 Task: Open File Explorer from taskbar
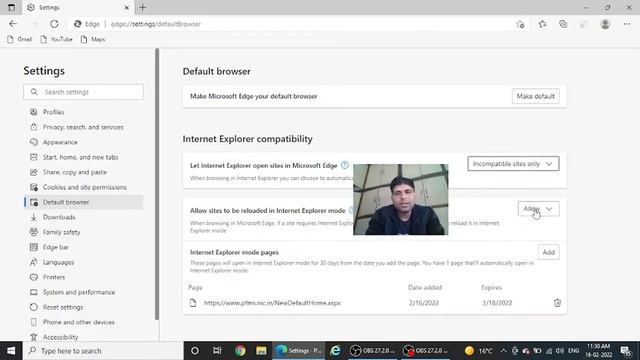[x=261, y=351]
